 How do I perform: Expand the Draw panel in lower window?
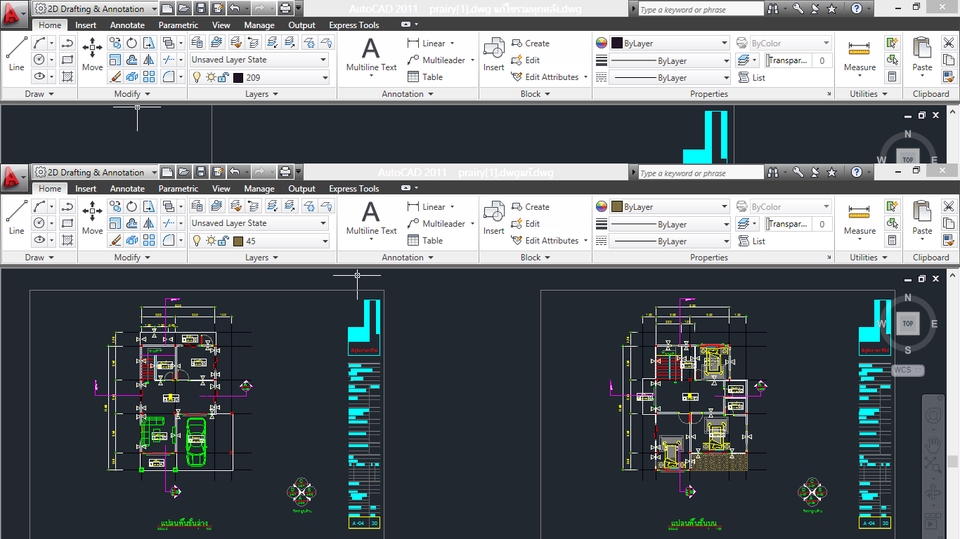coord(39,257)
